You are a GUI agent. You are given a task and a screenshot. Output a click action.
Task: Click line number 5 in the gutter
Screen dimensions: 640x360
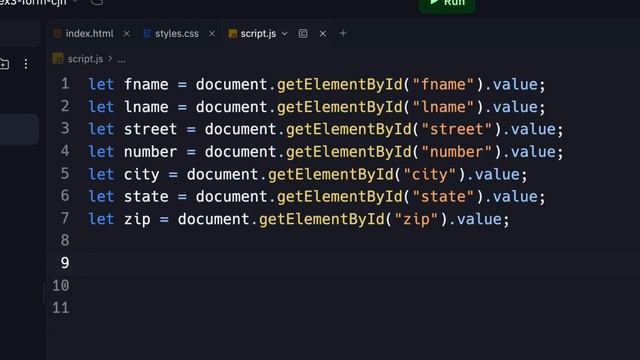click(65, 173)
